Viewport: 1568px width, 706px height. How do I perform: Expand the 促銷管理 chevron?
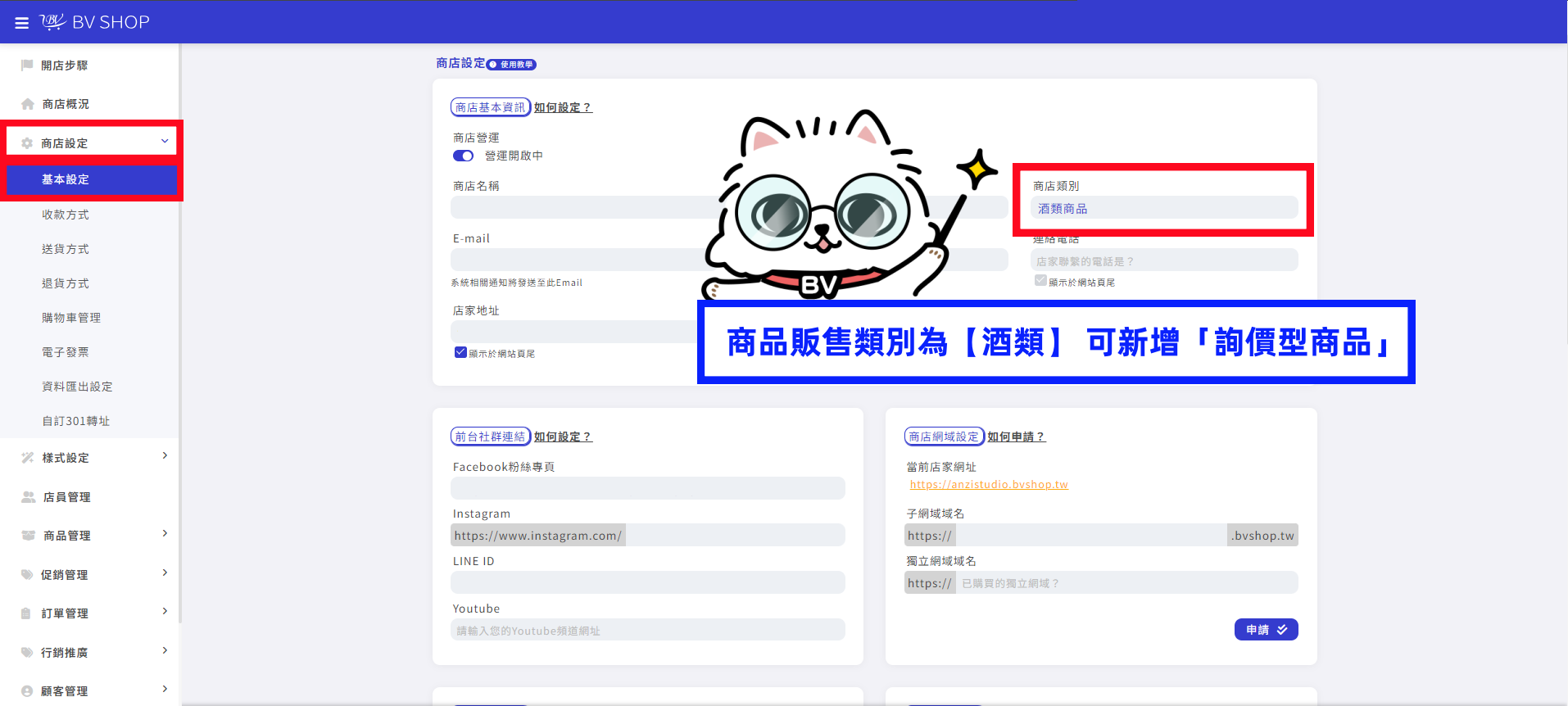coord(165,572)
